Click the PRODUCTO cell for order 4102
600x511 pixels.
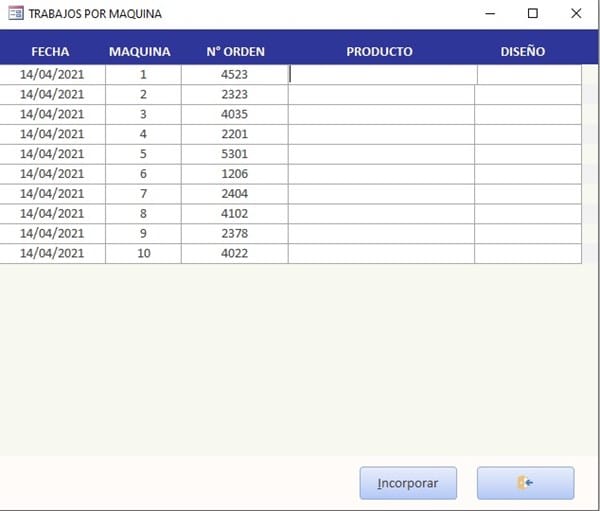[381, 214]
